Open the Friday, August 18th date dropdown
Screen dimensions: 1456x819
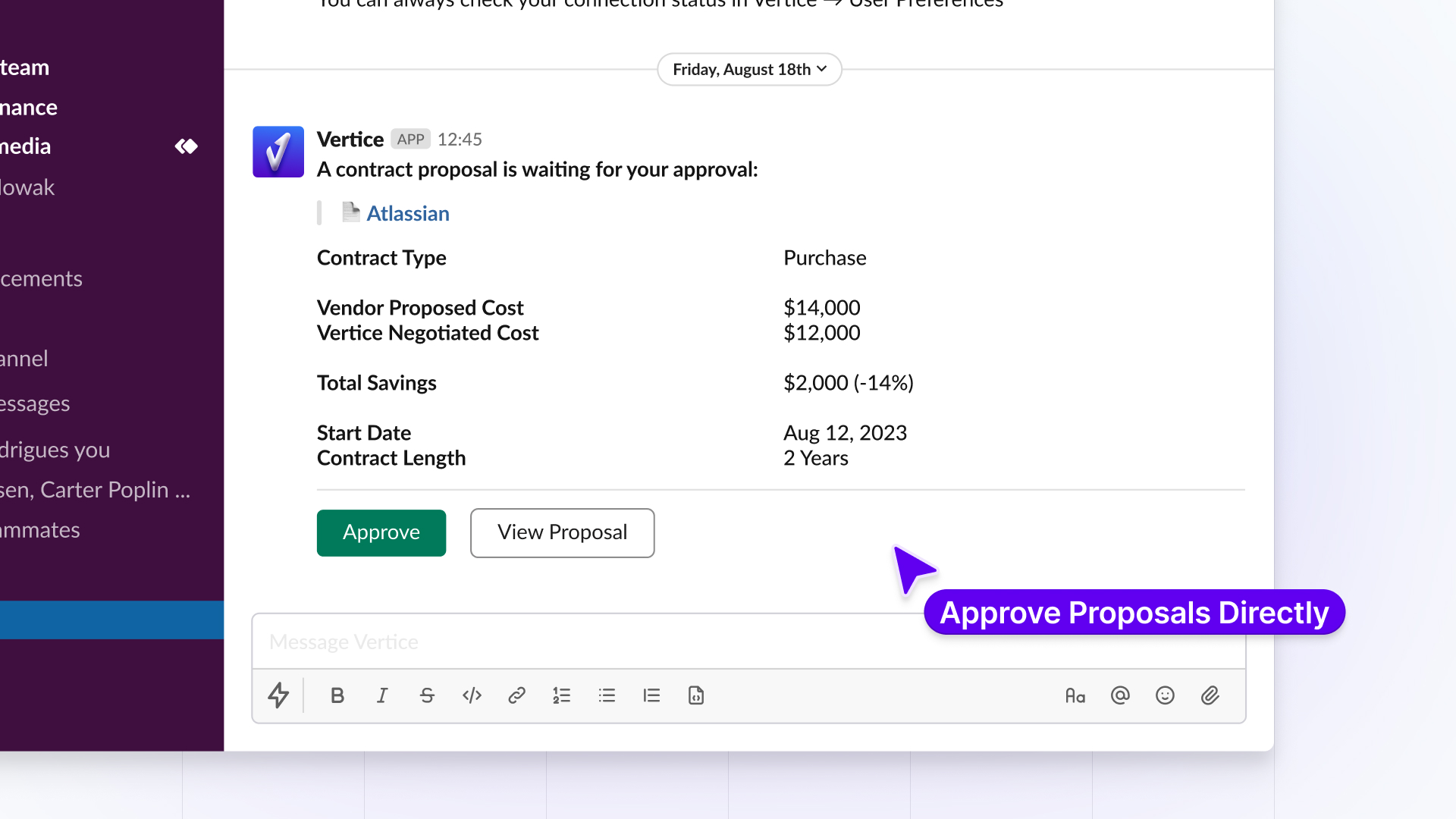(x=748, y=69)
